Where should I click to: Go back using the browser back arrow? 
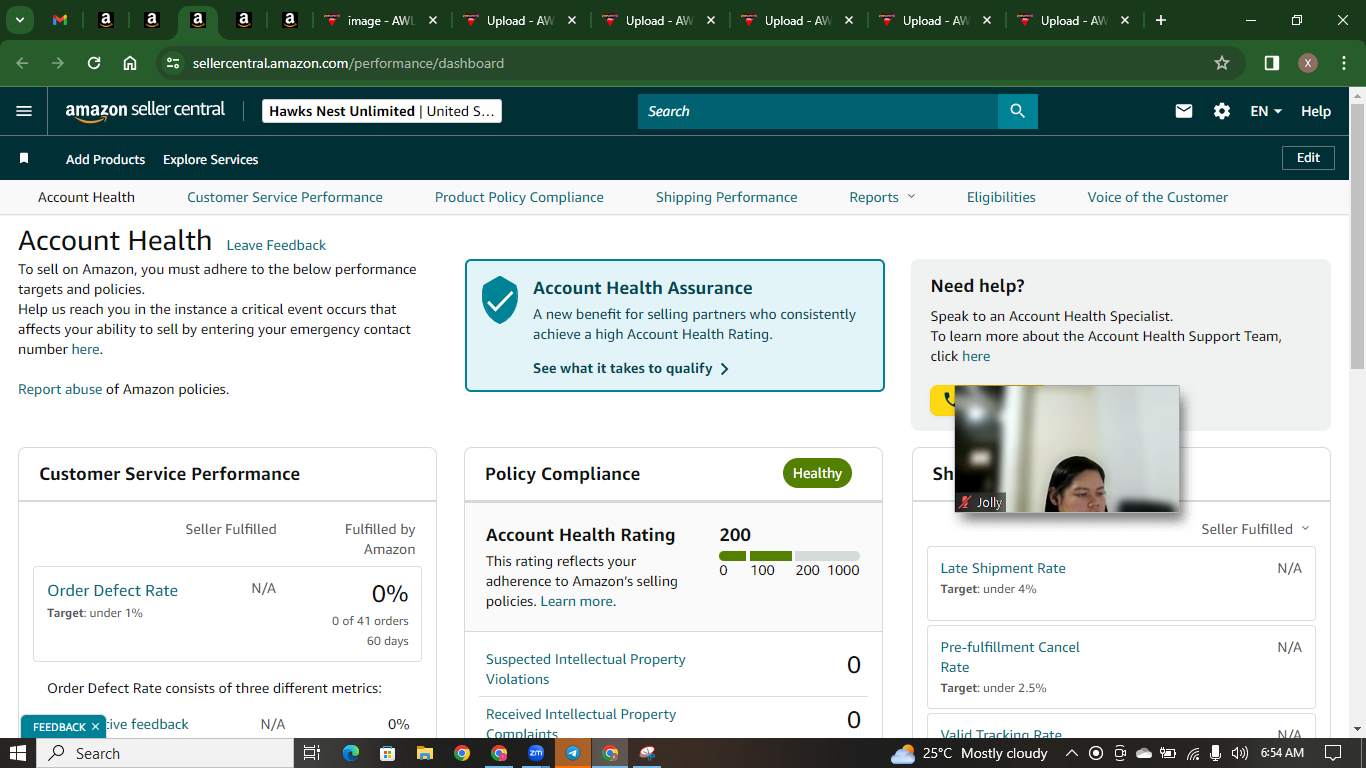tap(23, 63)
